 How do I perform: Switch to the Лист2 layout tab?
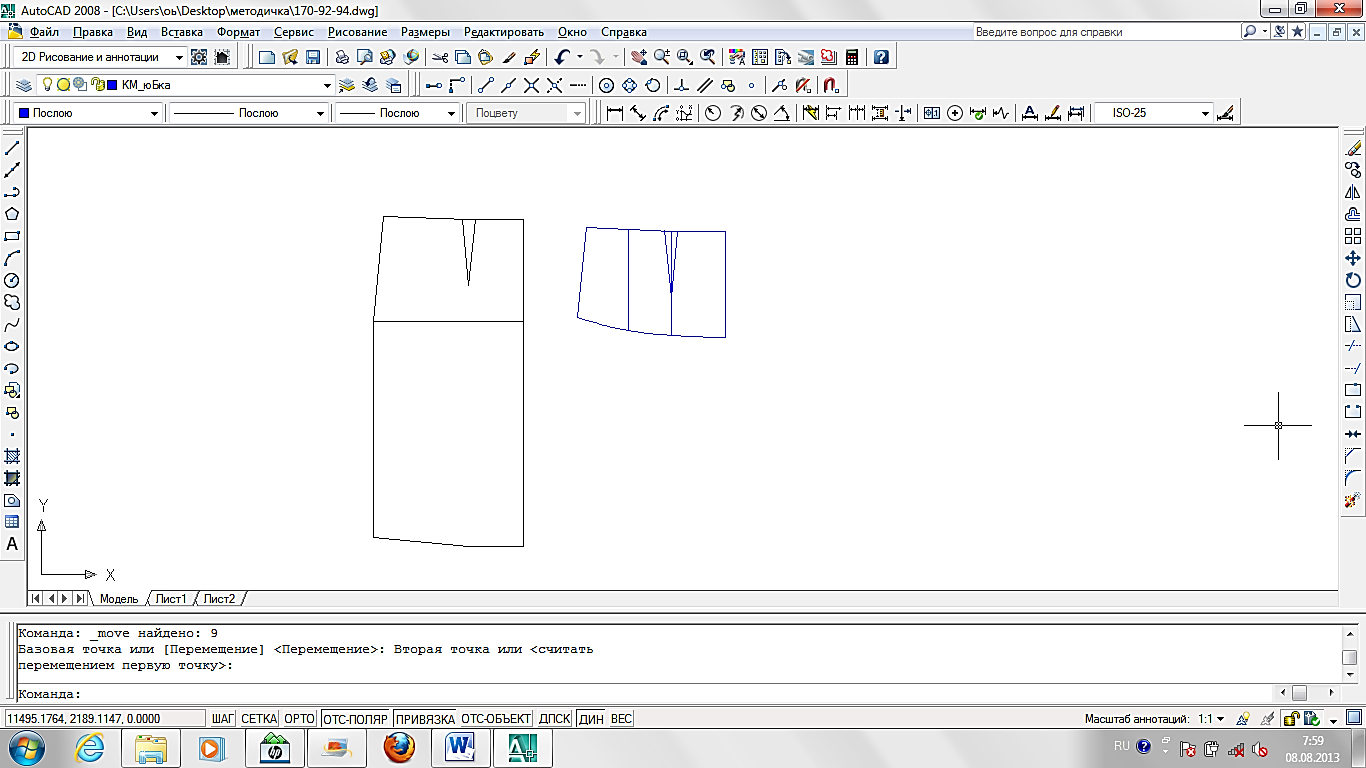coord(220,599)
